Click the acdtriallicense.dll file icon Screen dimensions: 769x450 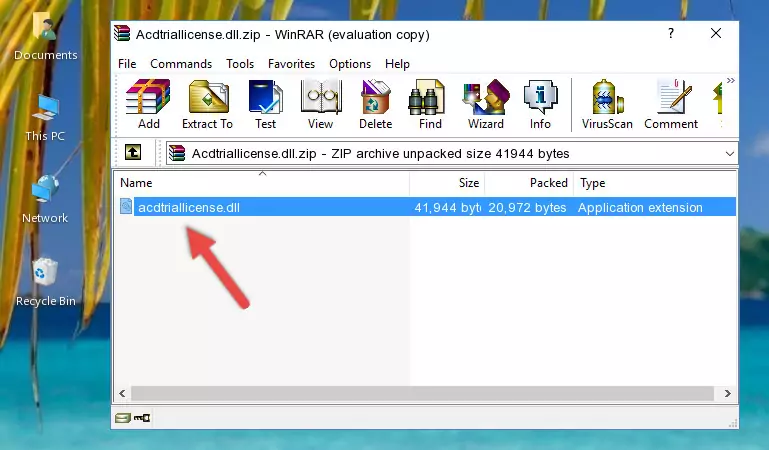[126, 207]
